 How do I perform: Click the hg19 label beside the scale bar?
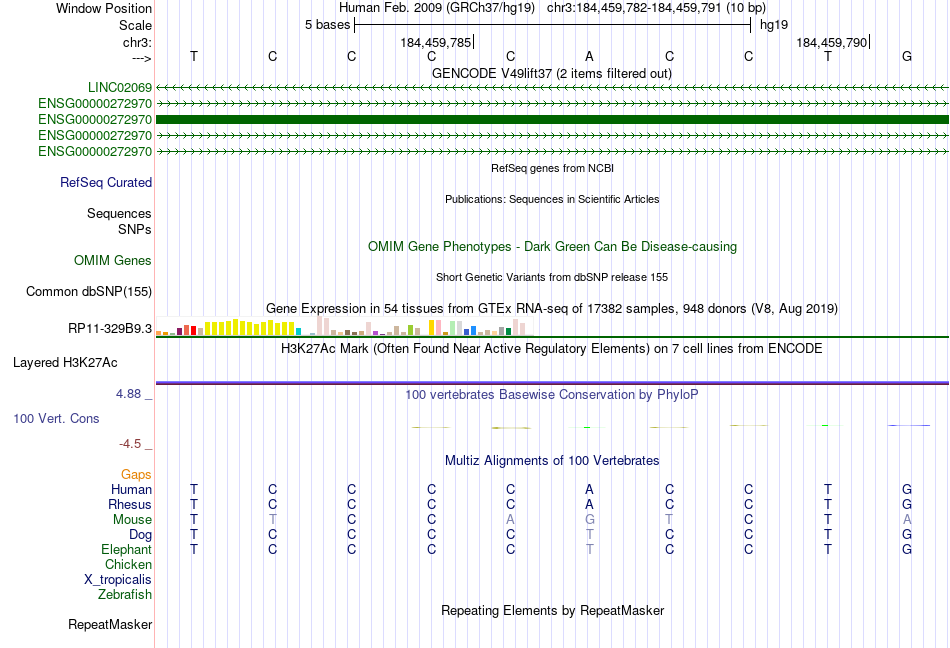[774, 25]
